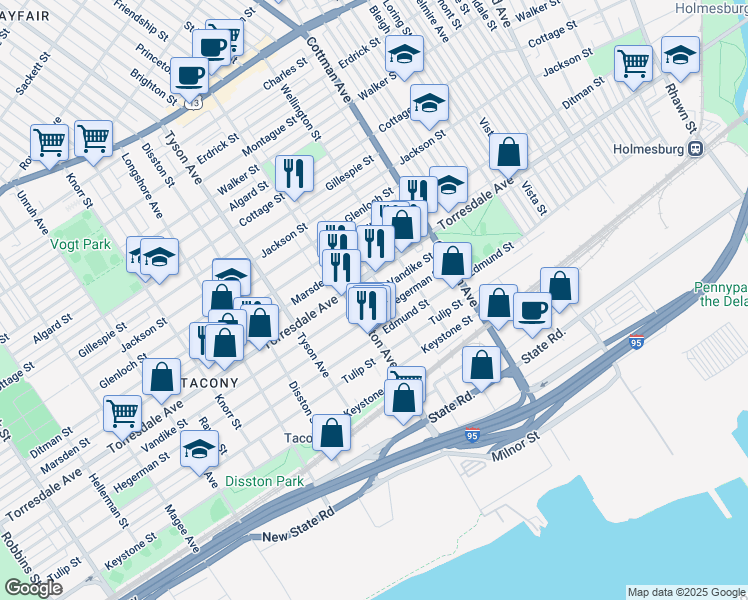Image resolution: width=748 pixels, height=600 pixels.
Task: Click the shopping cart marker near Rhawn St
Action: [x=634, y=64]
